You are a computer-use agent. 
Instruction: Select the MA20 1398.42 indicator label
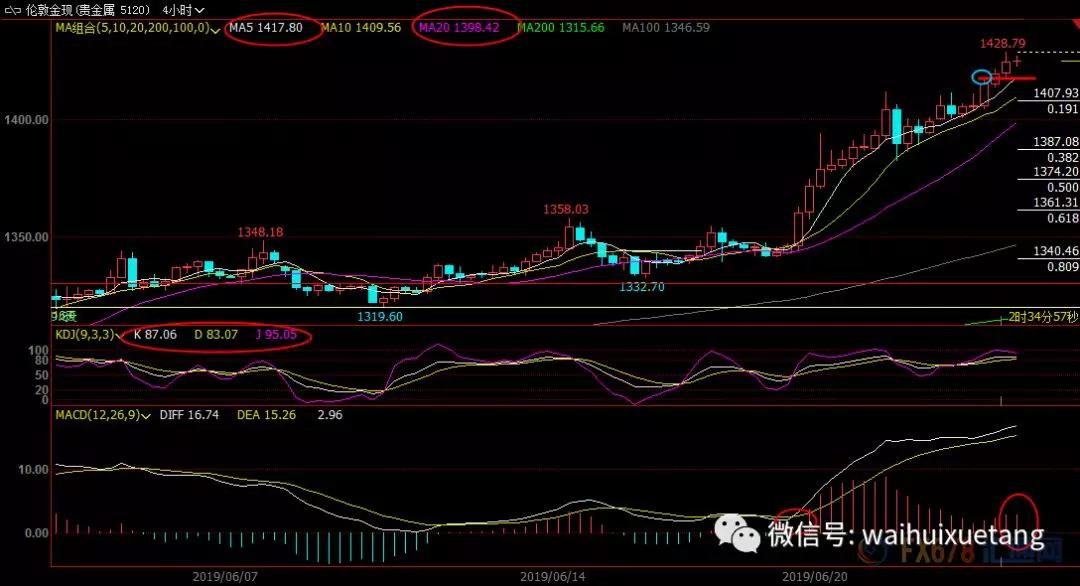458,28
